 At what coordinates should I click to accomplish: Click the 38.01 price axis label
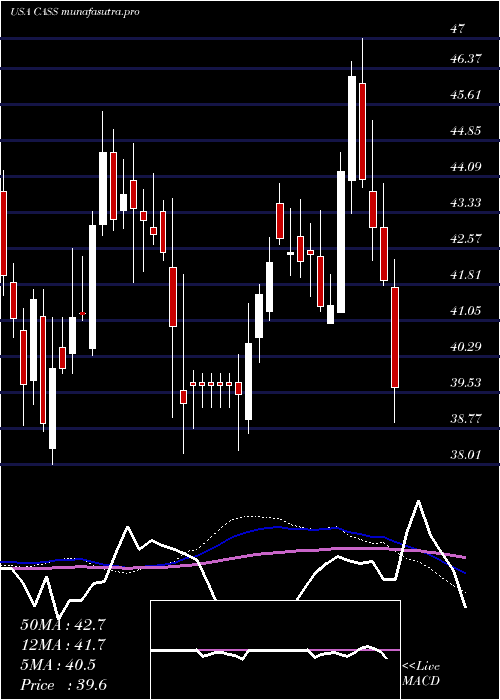pyautogui.click(x=466, y=454)
